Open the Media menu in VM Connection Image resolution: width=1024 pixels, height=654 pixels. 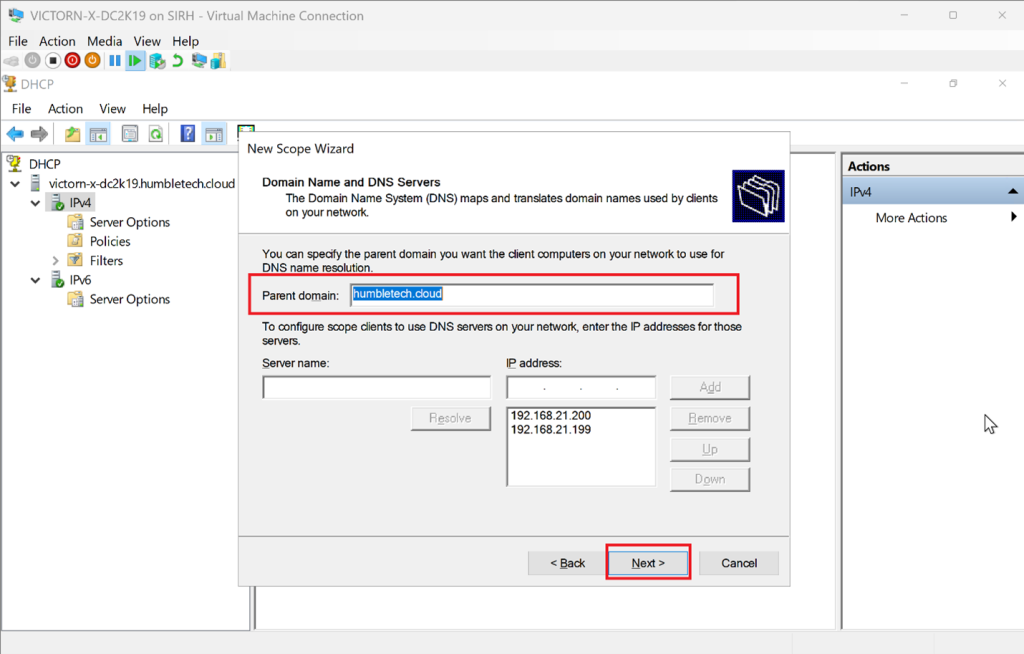(x=104, y=41)
